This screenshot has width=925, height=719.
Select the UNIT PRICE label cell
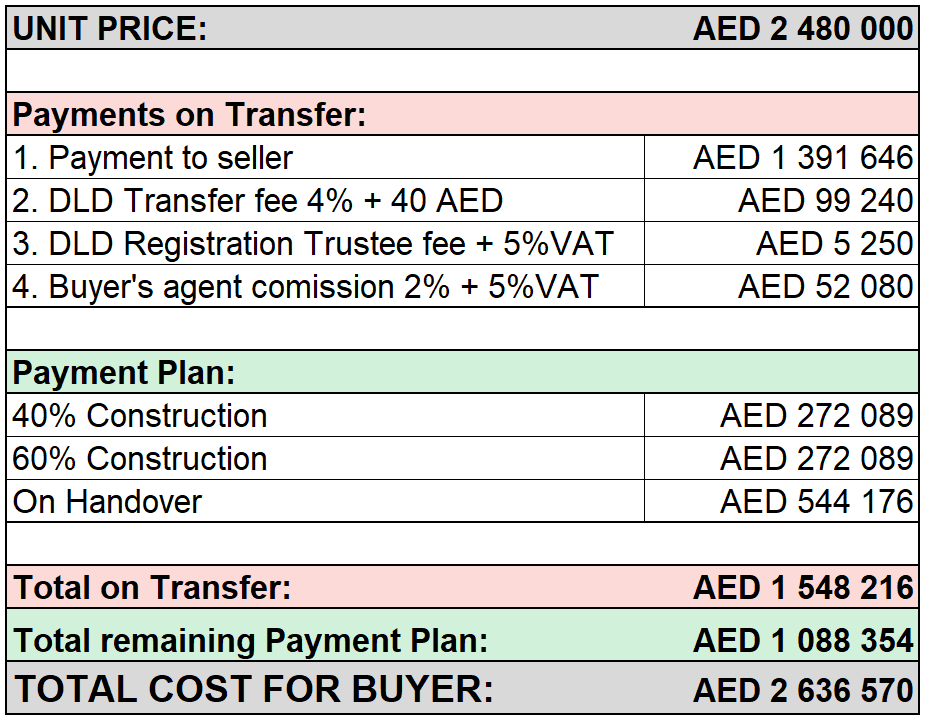click(x=110, y=28)
